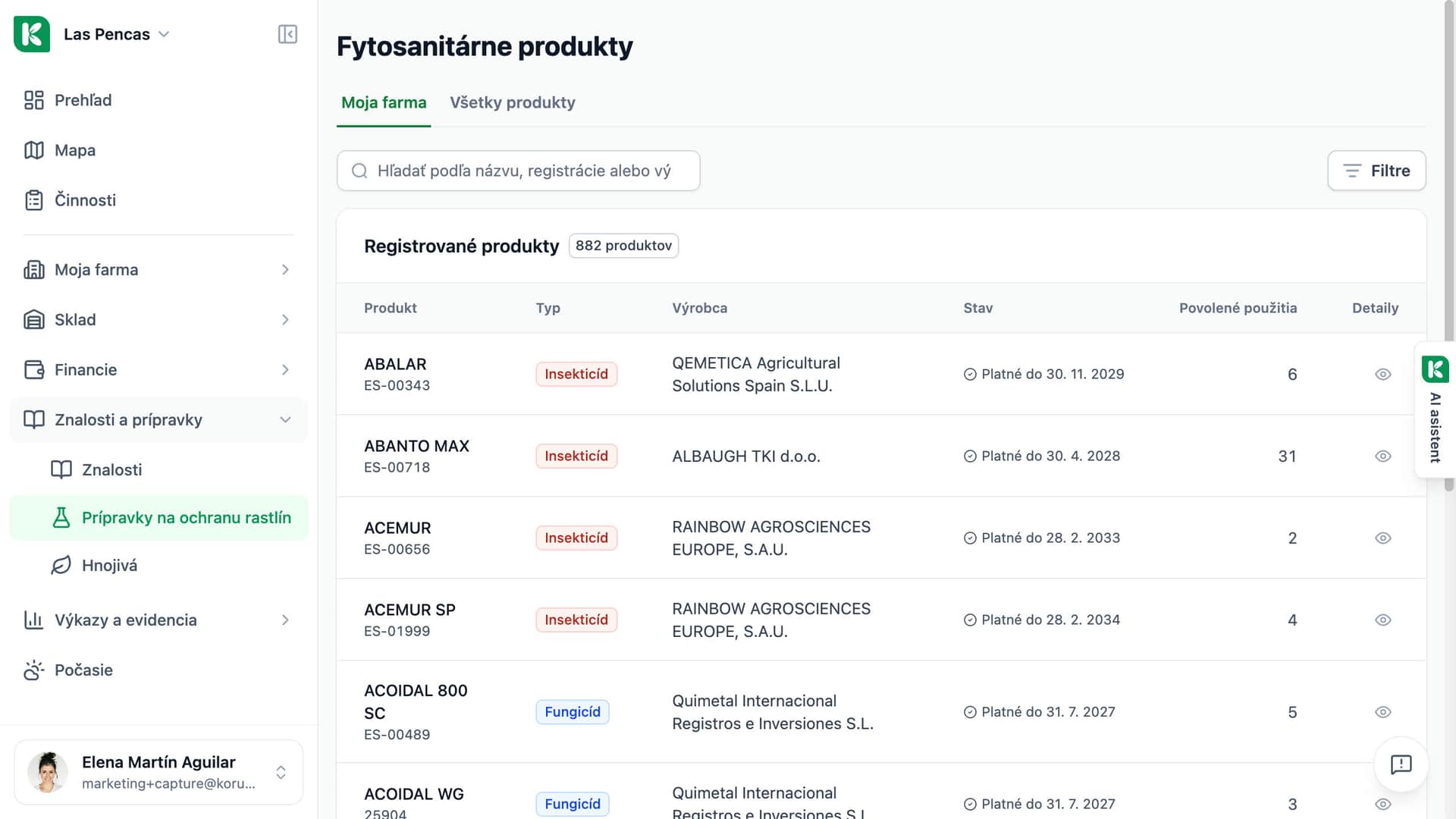Viewport: 1456px width, 819px height.
Task: Click the Financie wallet icon
Action: click(34, 370)
